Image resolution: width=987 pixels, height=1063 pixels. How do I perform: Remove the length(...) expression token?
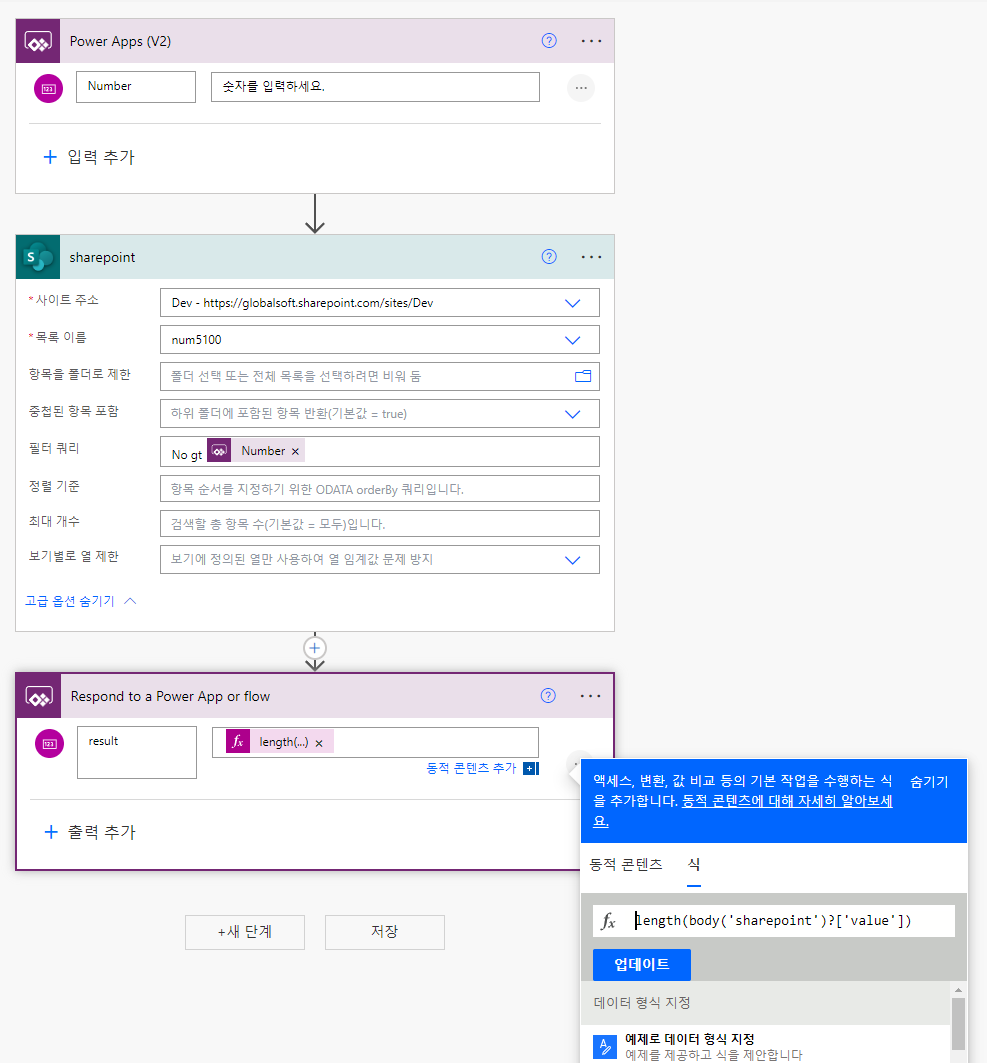[319, 743]
